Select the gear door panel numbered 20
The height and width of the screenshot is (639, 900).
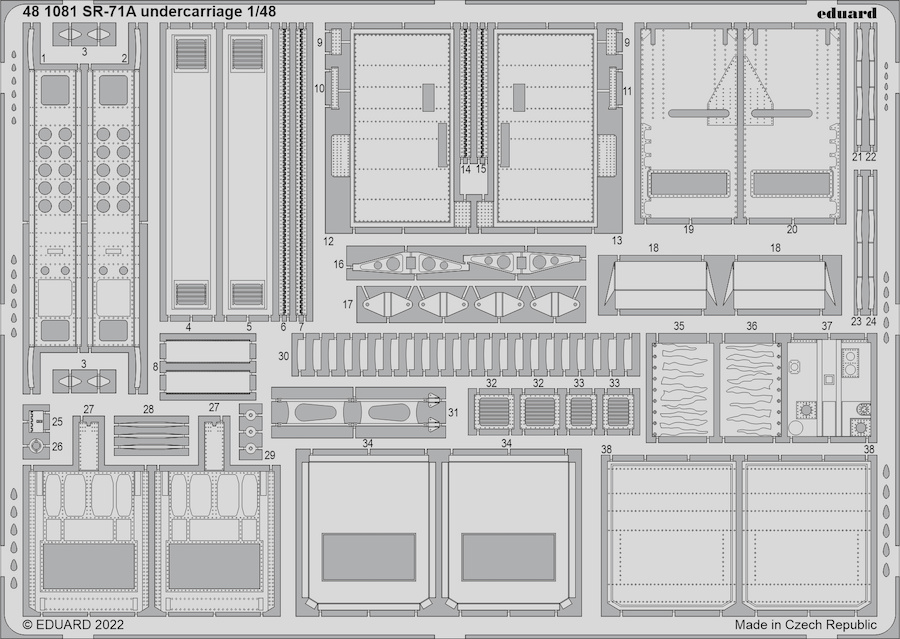(792, 123)
